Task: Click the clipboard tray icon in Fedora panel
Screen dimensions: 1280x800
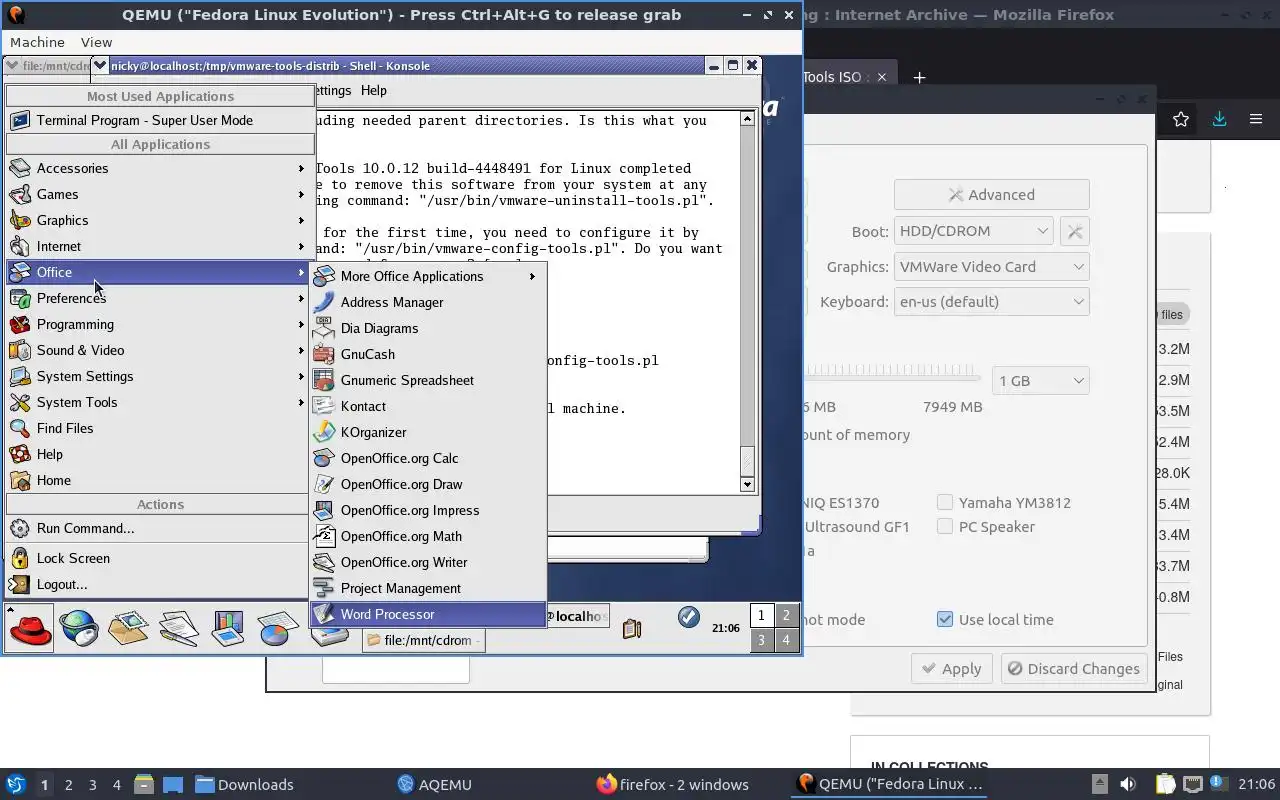Action: 631,628
